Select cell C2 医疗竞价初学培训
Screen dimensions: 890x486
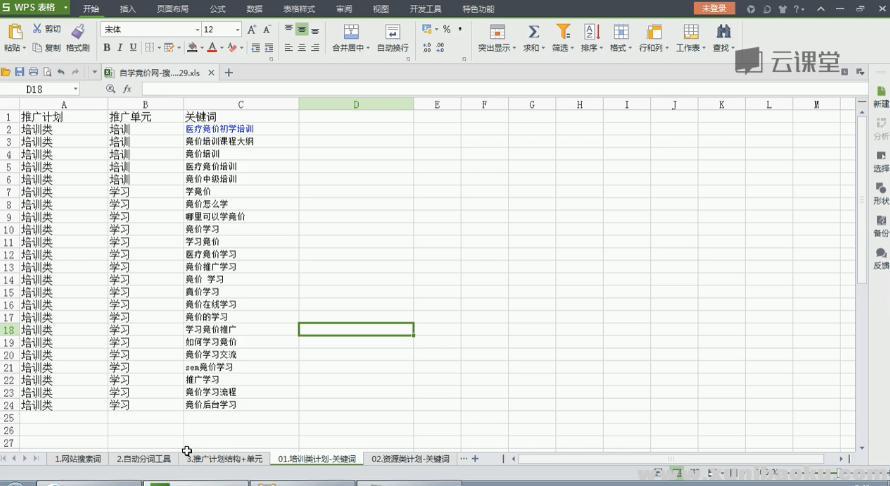(240, 129)
